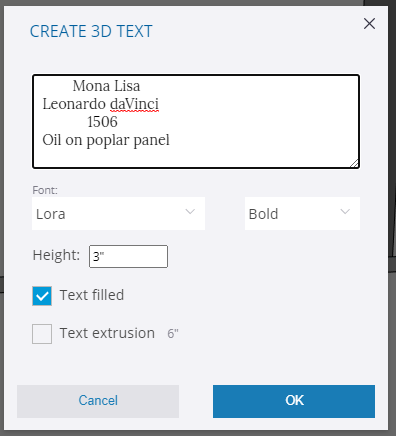
Task: Uncheck the Text filled checkbox
Action: (42, 296)
